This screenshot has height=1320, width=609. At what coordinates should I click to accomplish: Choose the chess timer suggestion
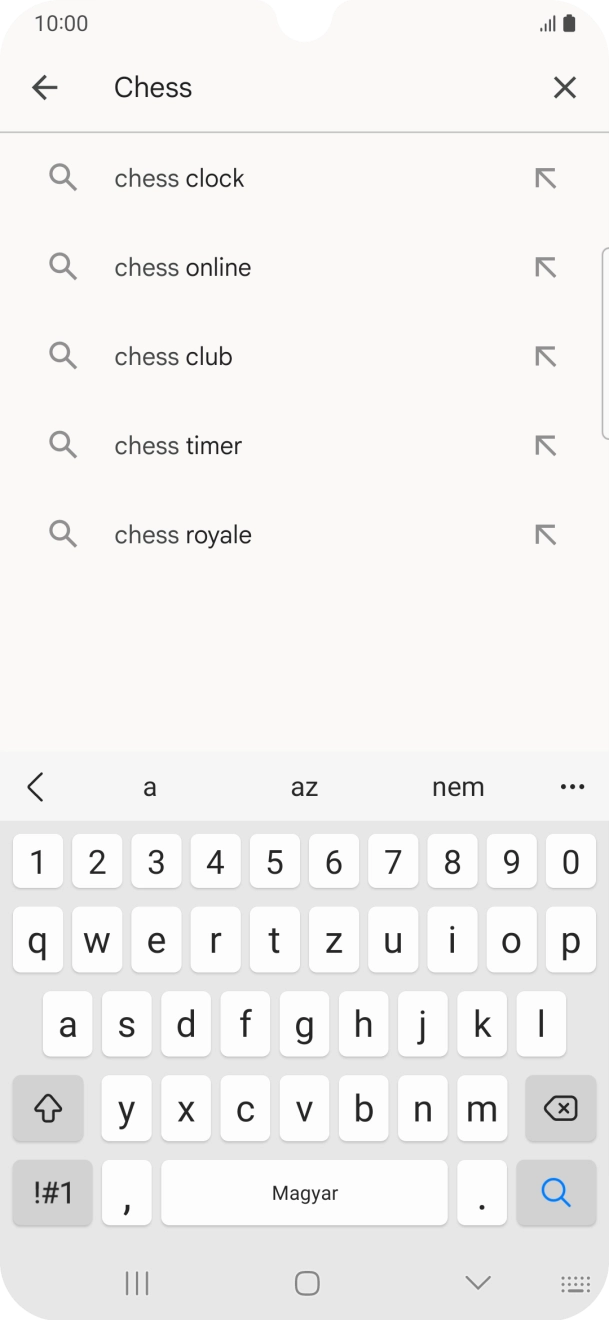[x=178, y=446]
